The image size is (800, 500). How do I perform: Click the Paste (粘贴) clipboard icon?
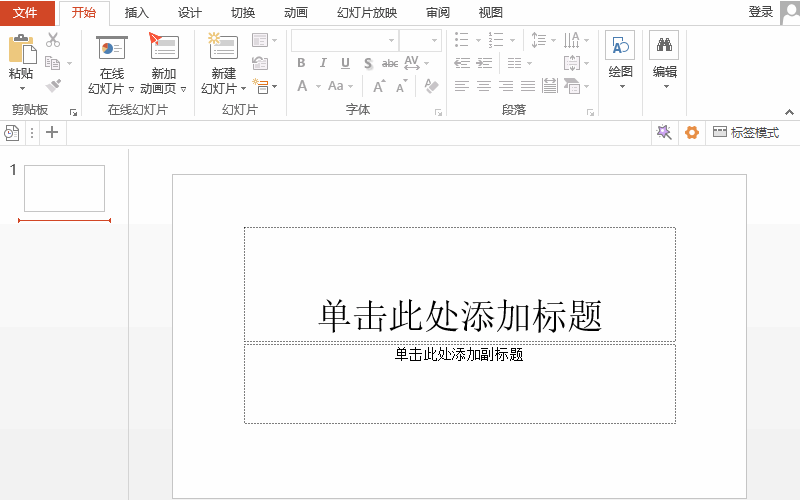point(21,50)
